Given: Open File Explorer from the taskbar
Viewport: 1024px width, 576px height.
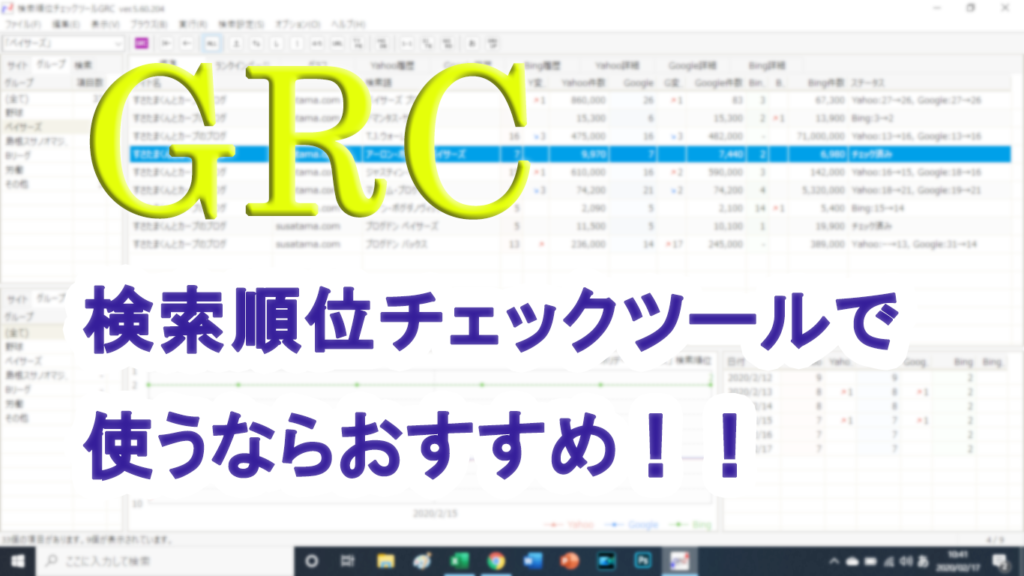Looking at the screenshot, I should [385, 561].
